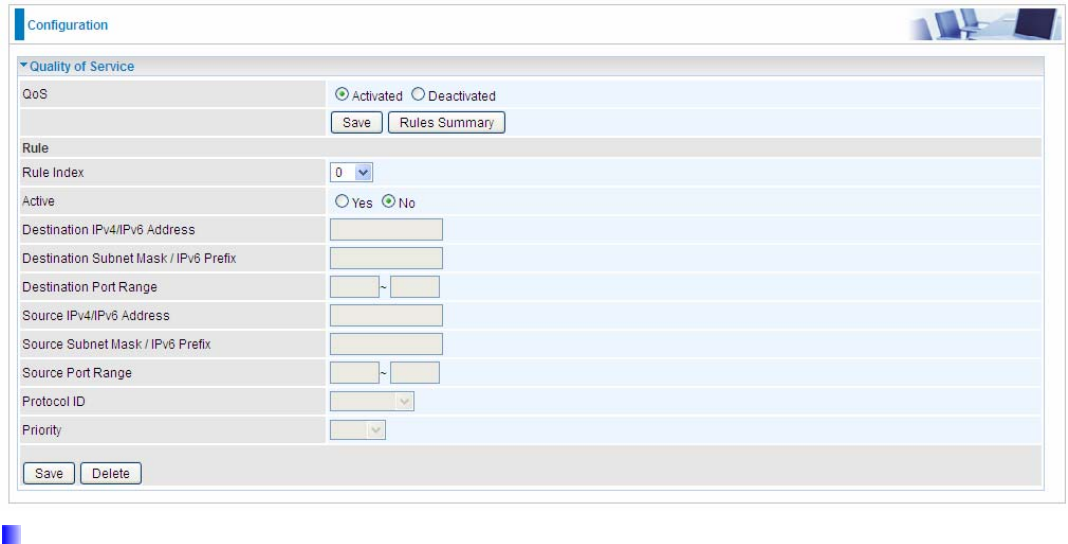Open the Protocol ID dropdown
1068x544 pixels.
tap(372, 402)
